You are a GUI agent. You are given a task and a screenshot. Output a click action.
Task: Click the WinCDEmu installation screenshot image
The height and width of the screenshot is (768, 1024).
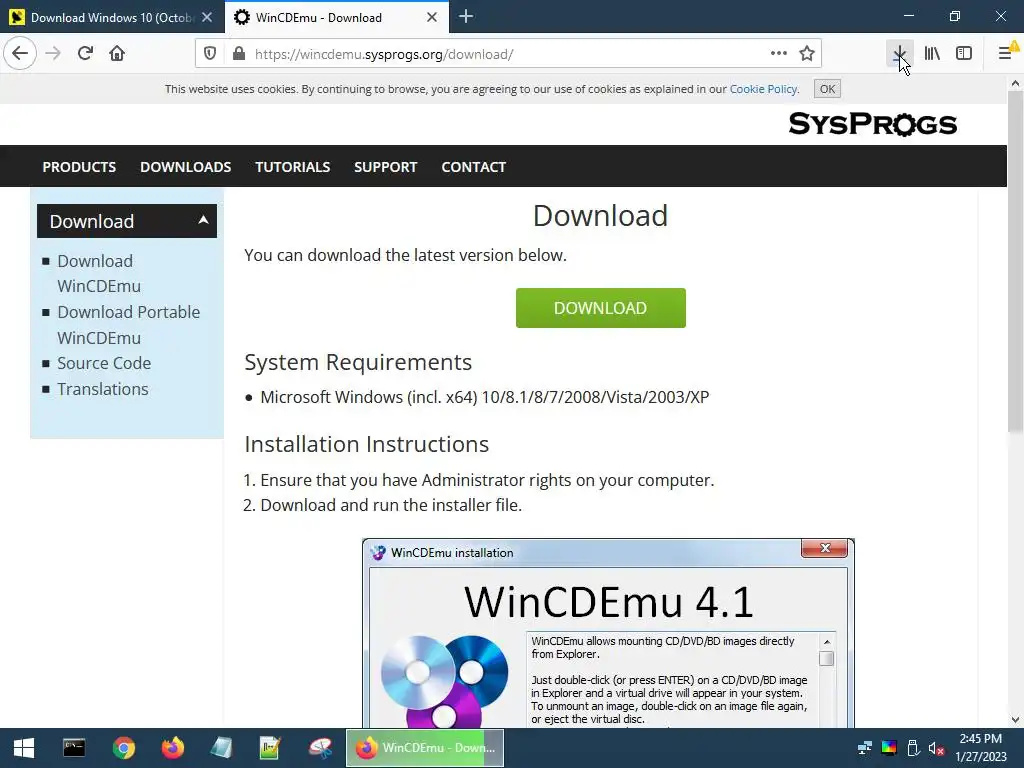pos(608,633)
